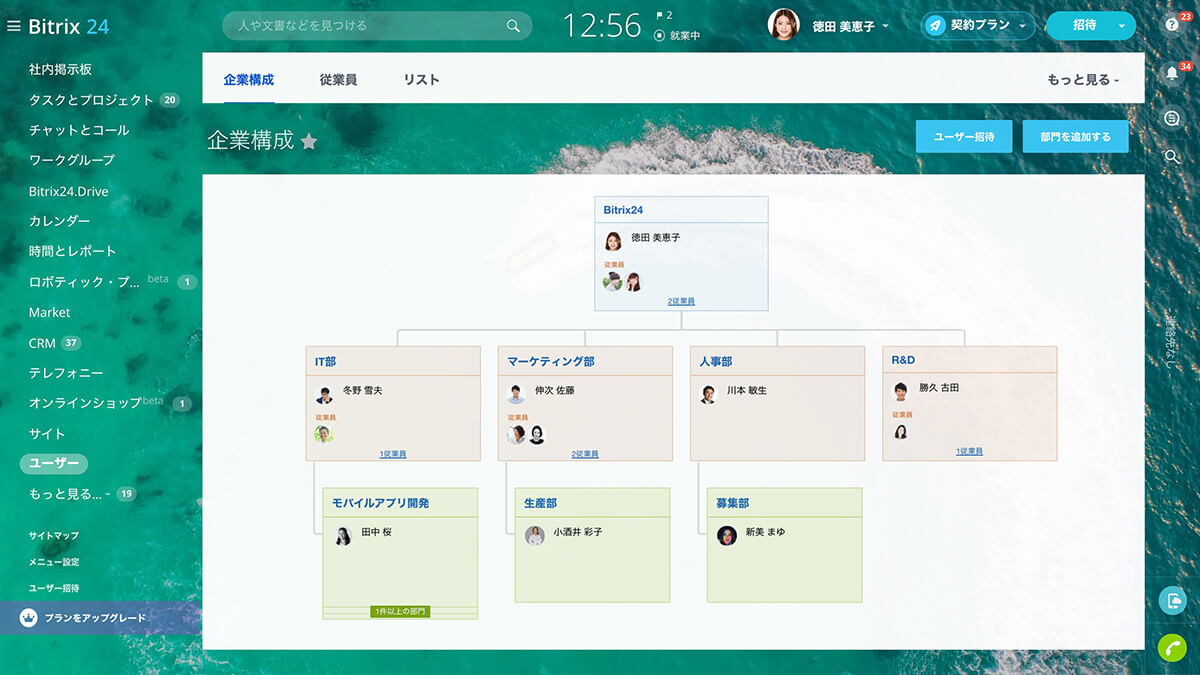Open カレンダー in sidebar
Image resolution: width=1200 pixels, height=675 pixels.
pyautogui.click(x=60, y=221)
